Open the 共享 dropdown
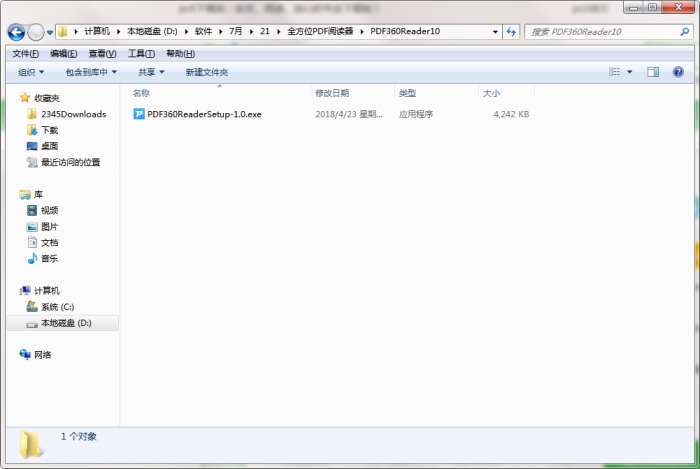Viewport: 700px width, 469px height. (151, 72)
